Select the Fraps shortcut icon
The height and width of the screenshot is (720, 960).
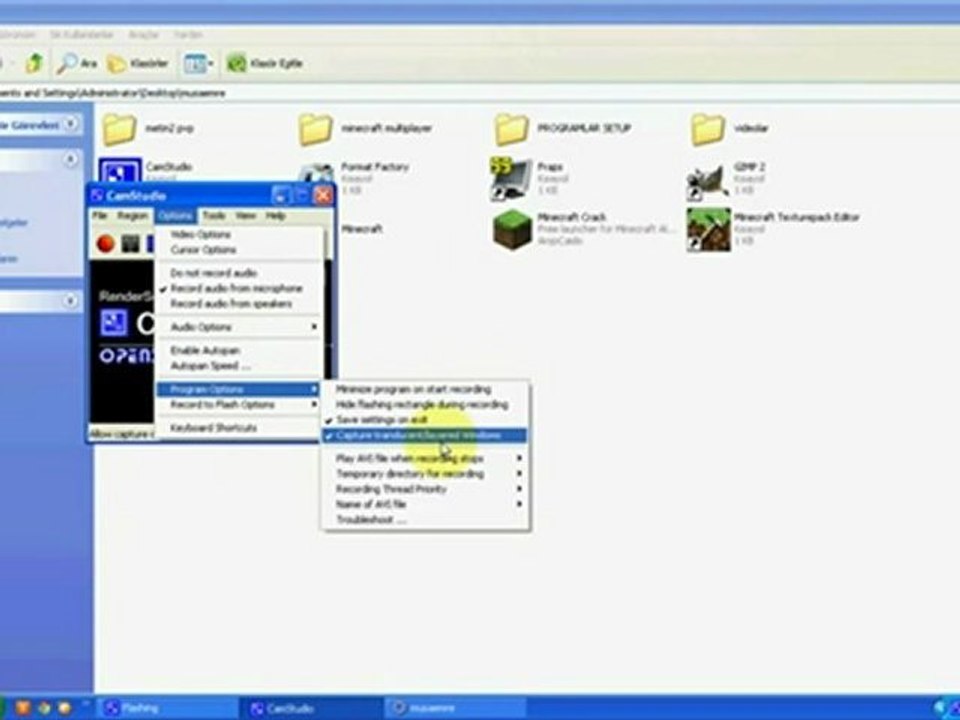tap(511, 179)
